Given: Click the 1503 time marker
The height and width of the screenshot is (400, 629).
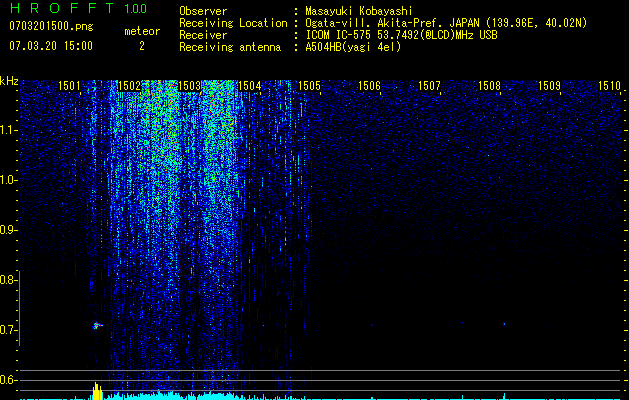Looking at the screenshot, I should click(189, 85).
